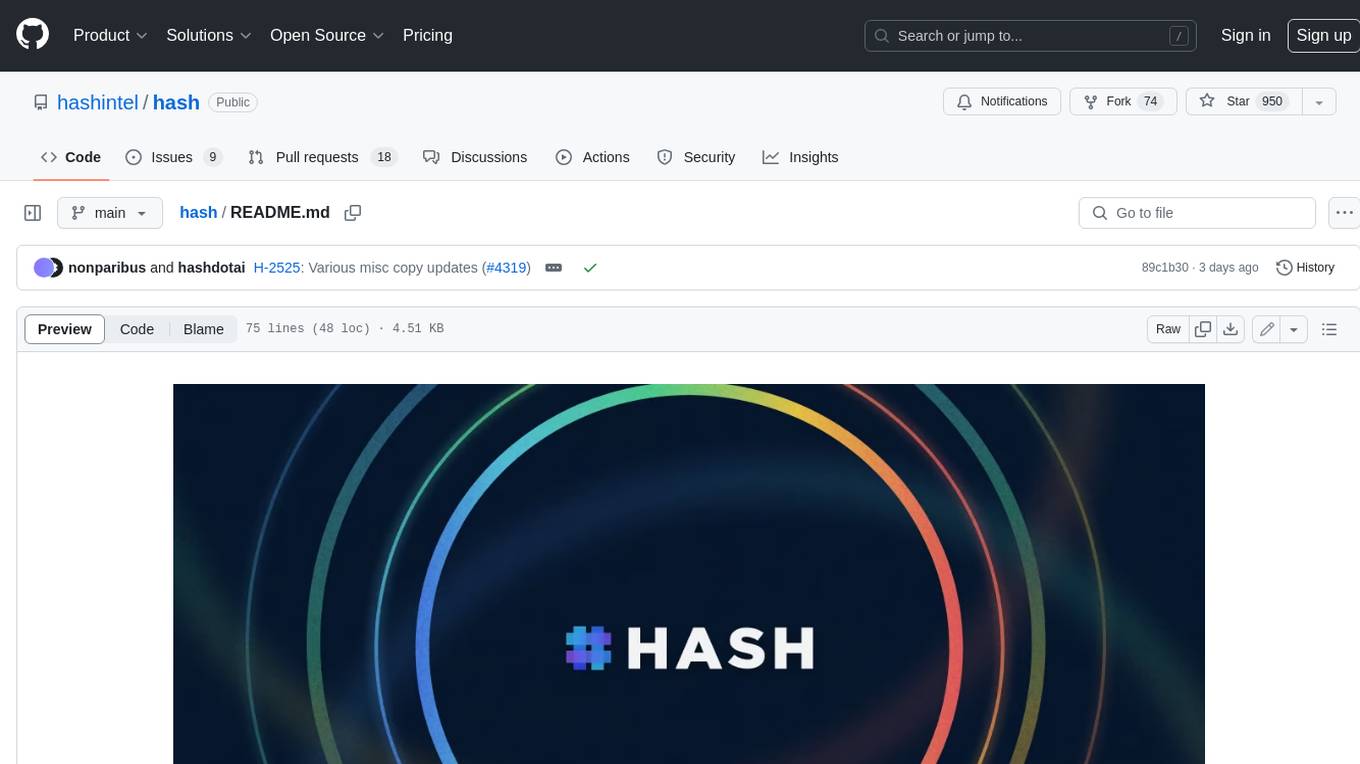Click the Sign in link
Image resolution: width=1360 pixels, height=764 pixels.
[1245, 35]
